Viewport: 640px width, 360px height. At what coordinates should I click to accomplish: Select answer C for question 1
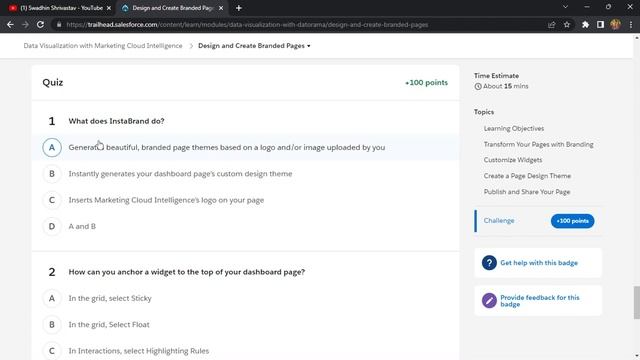(52, 200)
